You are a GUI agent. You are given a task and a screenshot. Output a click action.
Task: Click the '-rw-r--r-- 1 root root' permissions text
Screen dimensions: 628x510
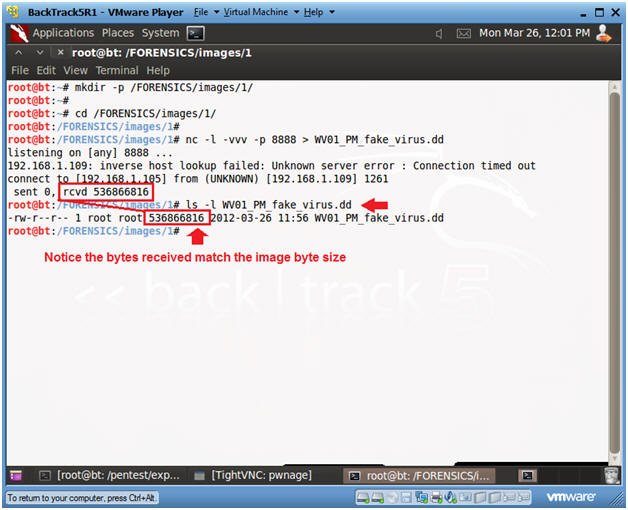coord(75,218)
